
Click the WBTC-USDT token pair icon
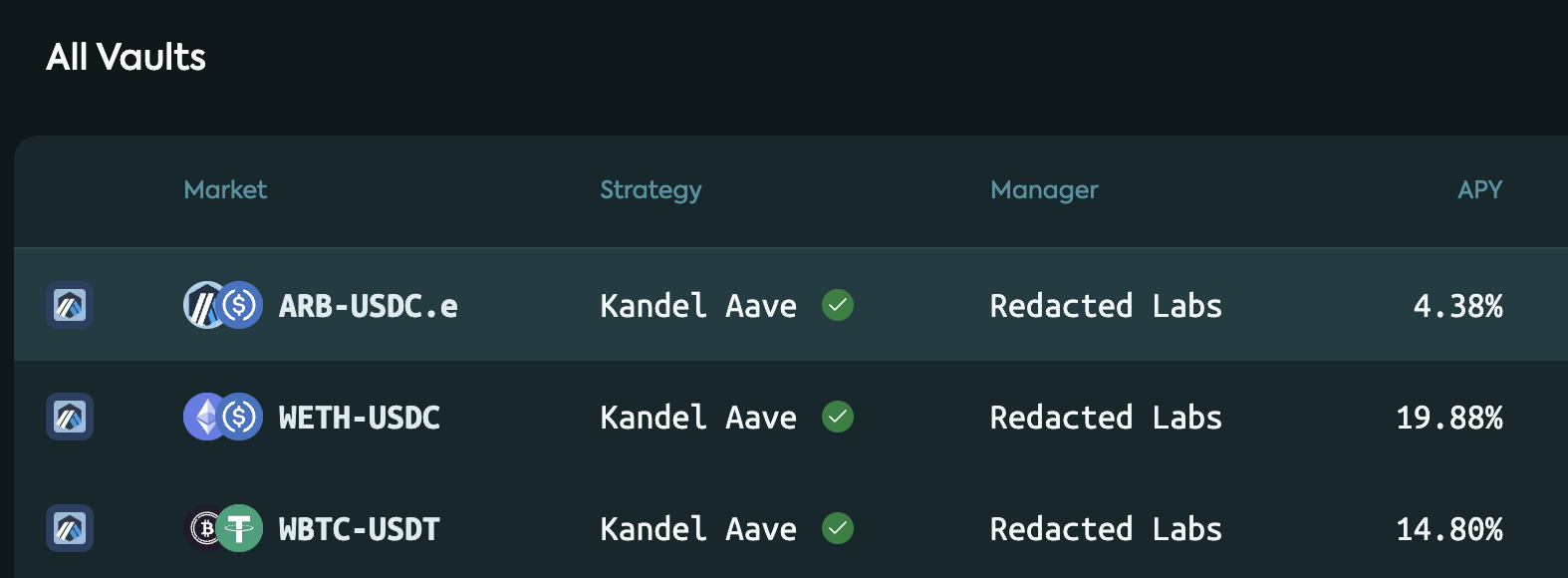click(223, 528)
